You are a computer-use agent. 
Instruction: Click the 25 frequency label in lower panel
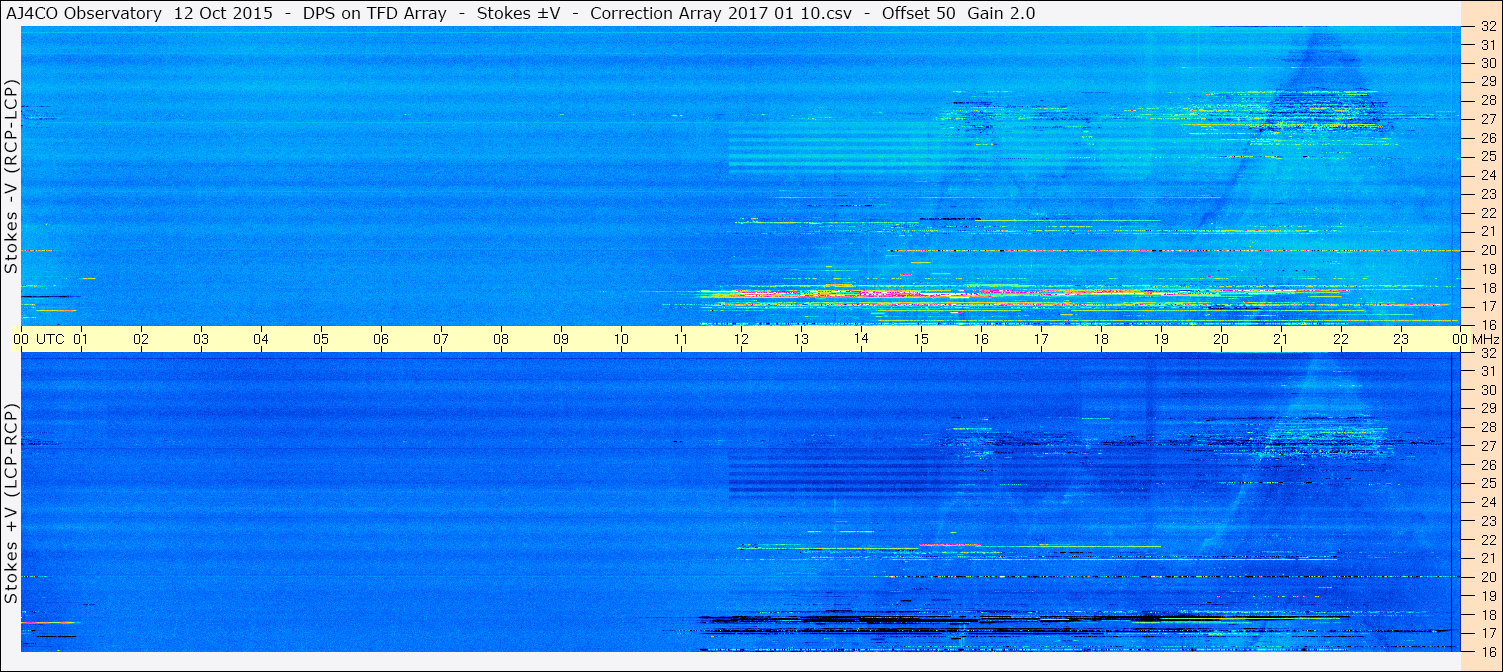click(x=1487, y=484)
